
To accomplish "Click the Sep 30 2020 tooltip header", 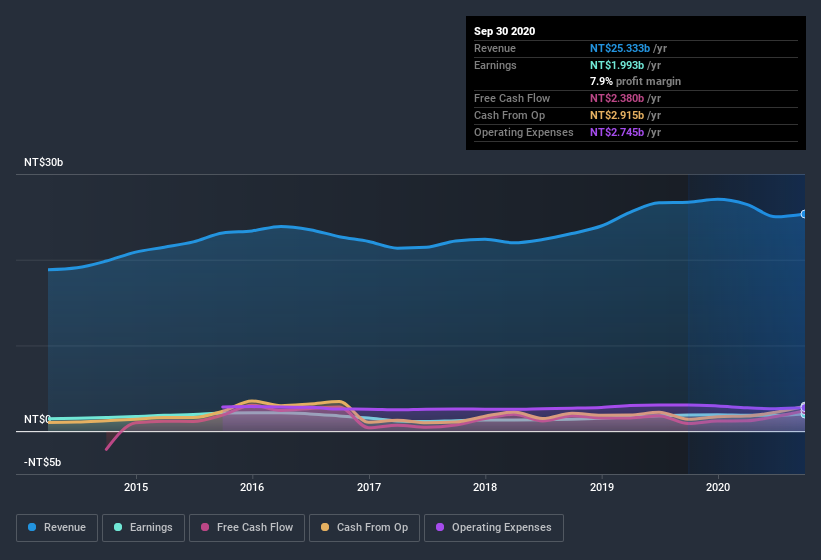I will (504, 31).
